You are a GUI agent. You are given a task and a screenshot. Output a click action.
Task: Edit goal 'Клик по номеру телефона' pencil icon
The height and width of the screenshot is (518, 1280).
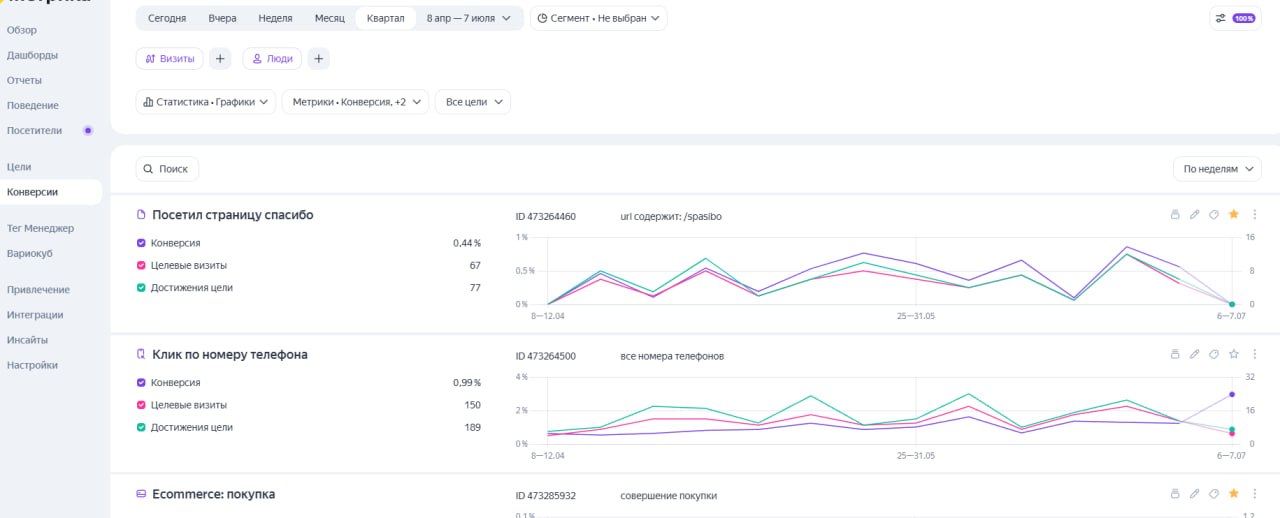pos(1195,354)
